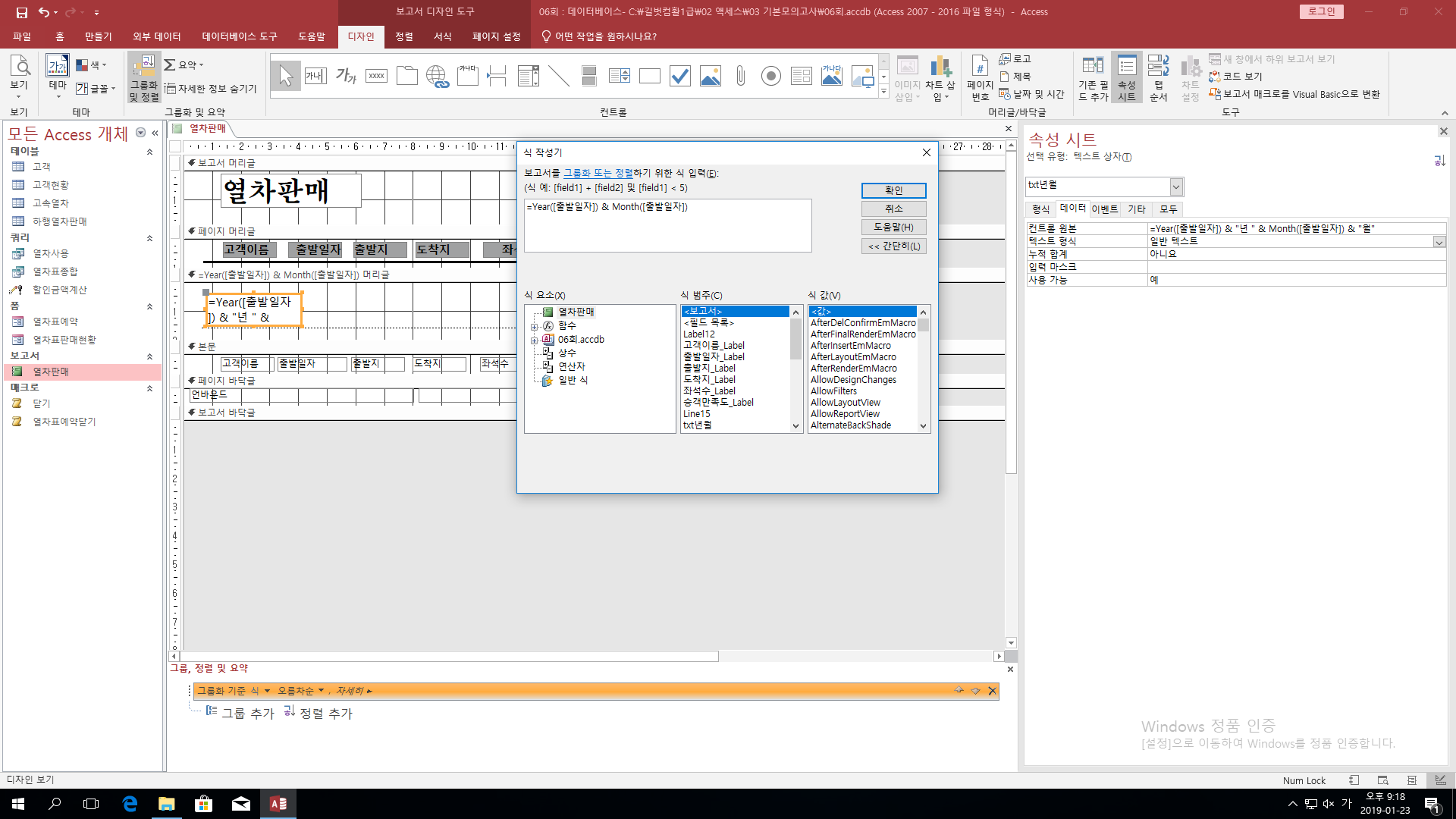Toggle Hide Details option

(x=212, y=89)
